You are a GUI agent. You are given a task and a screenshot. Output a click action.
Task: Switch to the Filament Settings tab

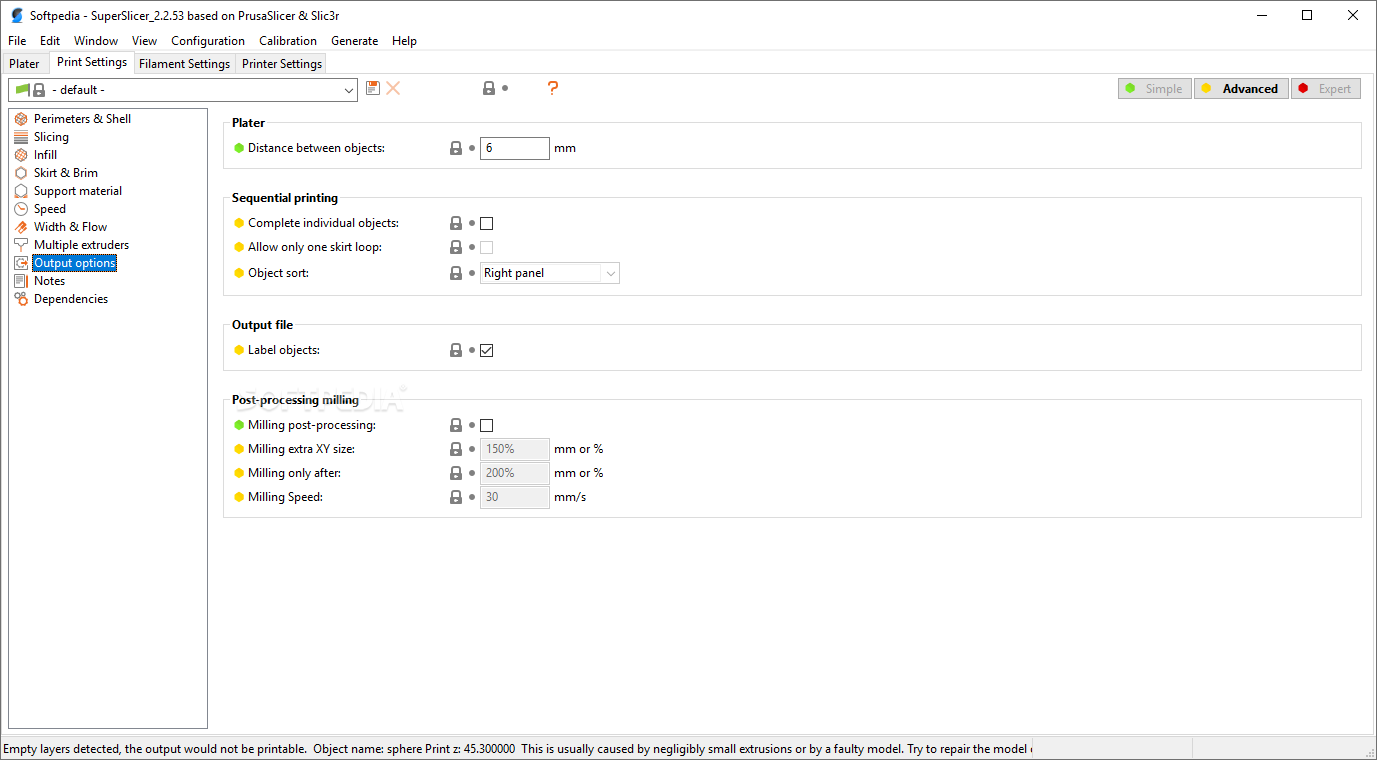pyautogui.click(x=184, y=64)
